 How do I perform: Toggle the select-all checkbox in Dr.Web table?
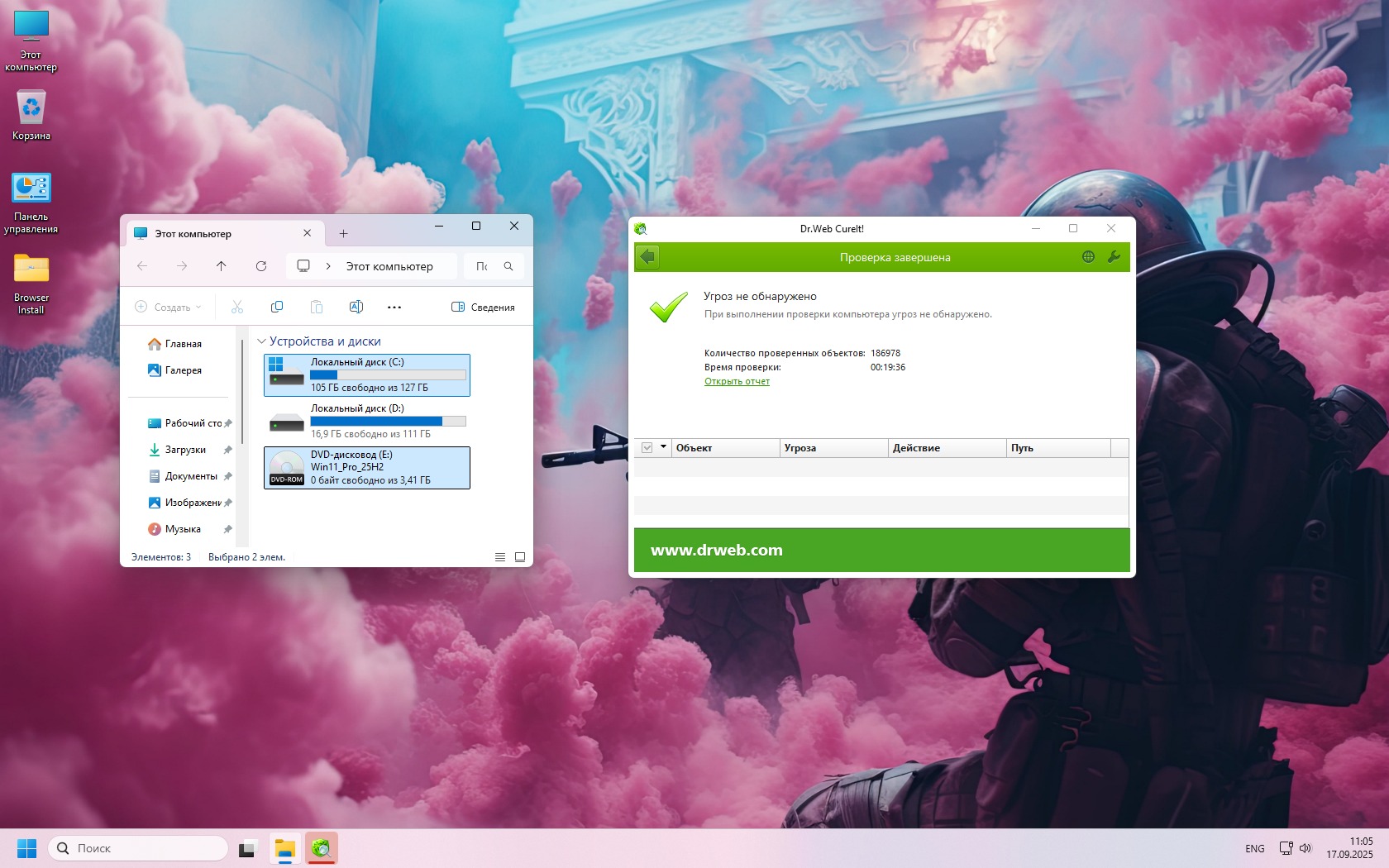(x=647, y=448)
